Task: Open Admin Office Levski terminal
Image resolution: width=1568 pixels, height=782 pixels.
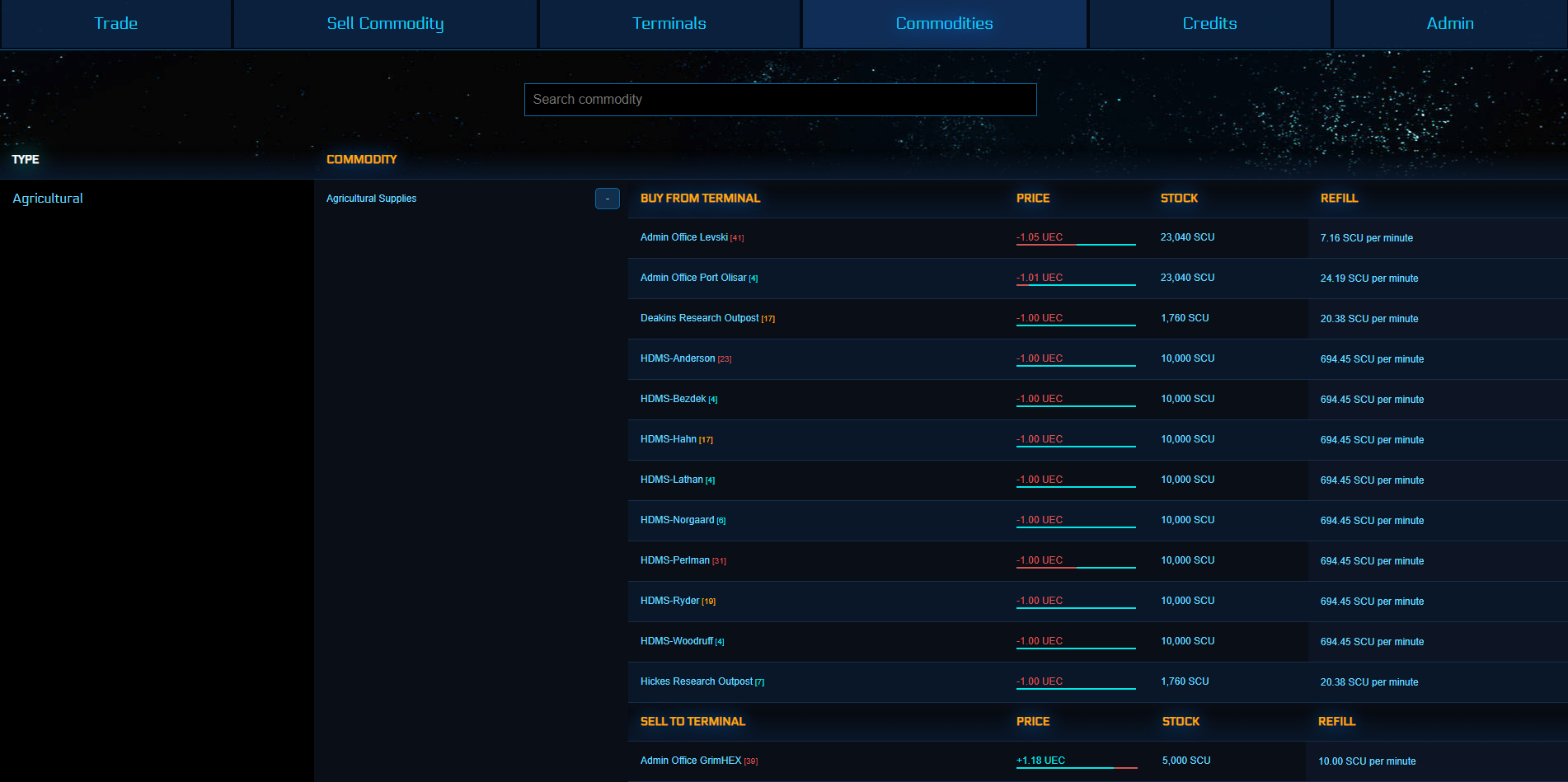Action: (684, 236)
